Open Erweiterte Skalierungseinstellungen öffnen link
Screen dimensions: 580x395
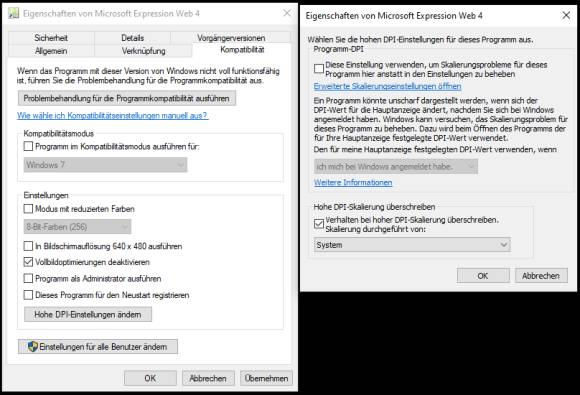point(387,87)
